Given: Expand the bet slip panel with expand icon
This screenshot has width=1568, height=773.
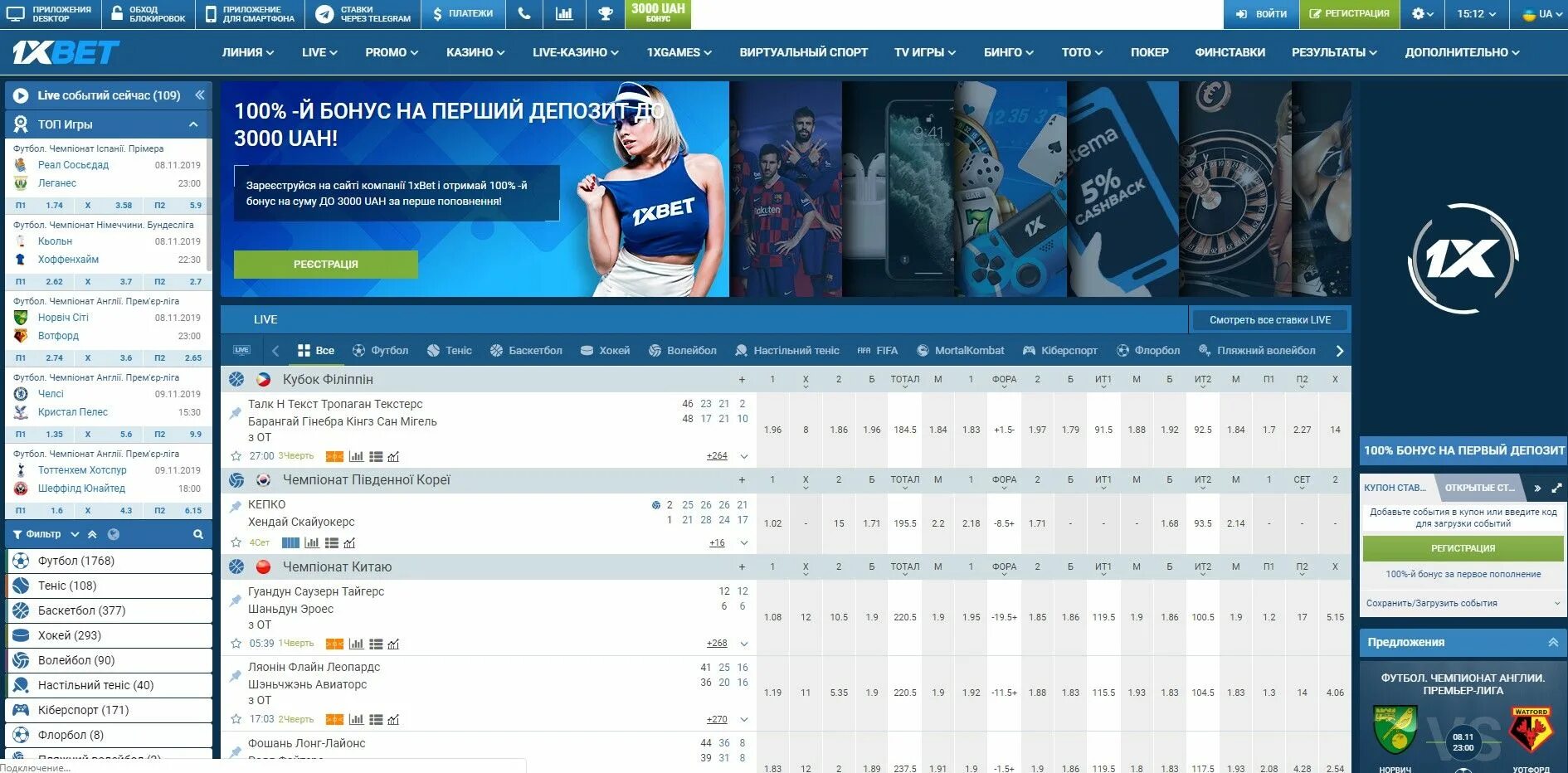Looking at the screenshot, I should click(x=1556, y=488).
